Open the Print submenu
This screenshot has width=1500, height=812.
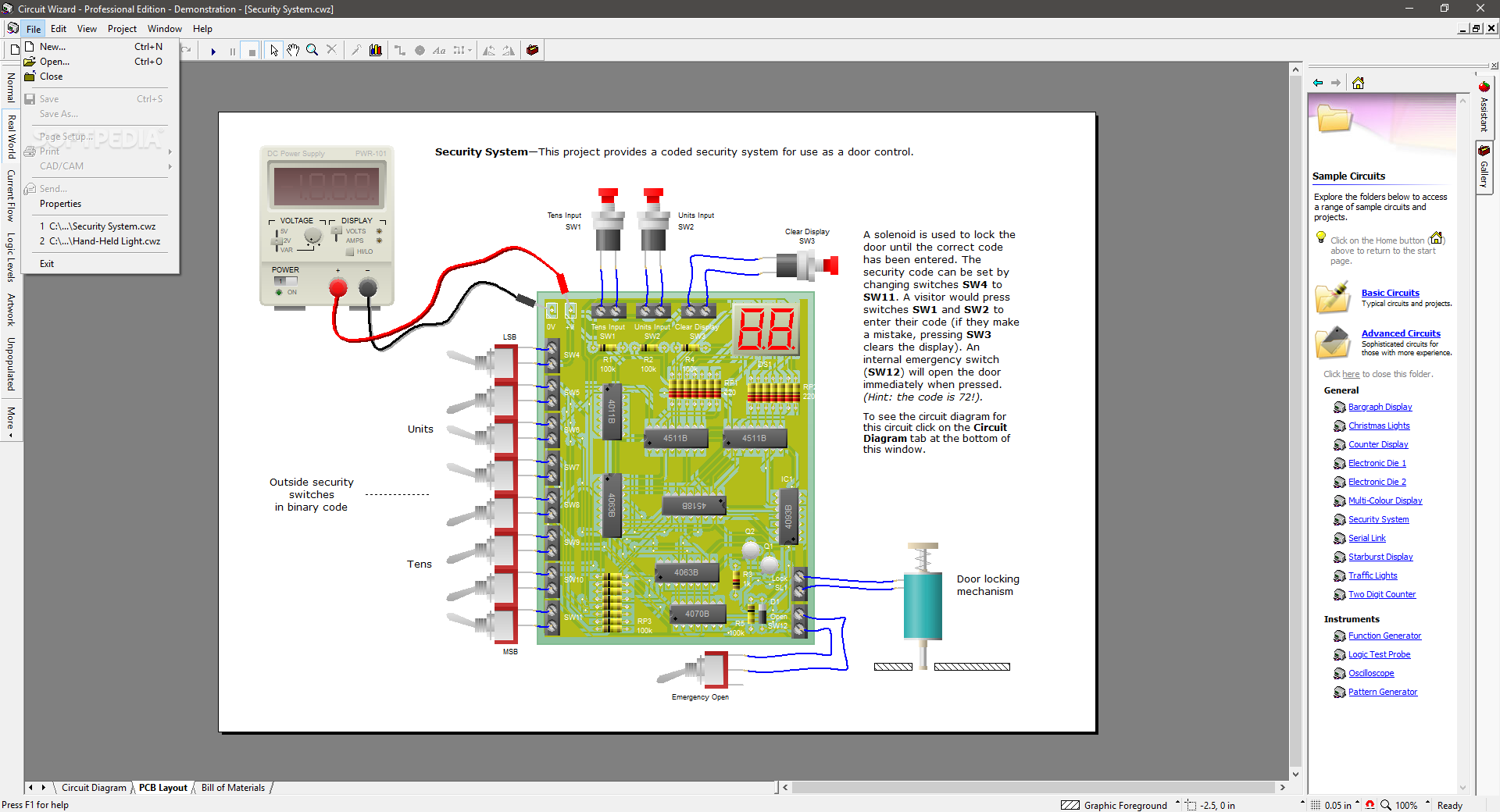point(99,151)
